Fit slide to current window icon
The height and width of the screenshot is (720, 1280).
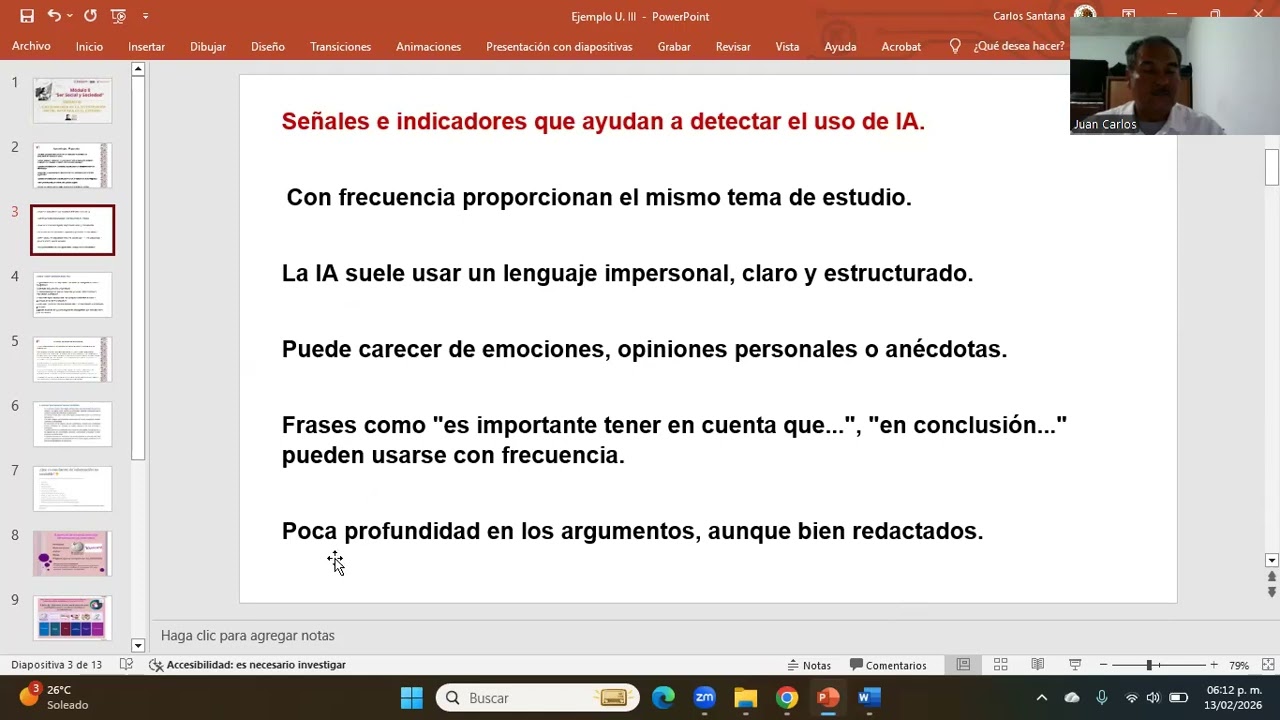1268,665
